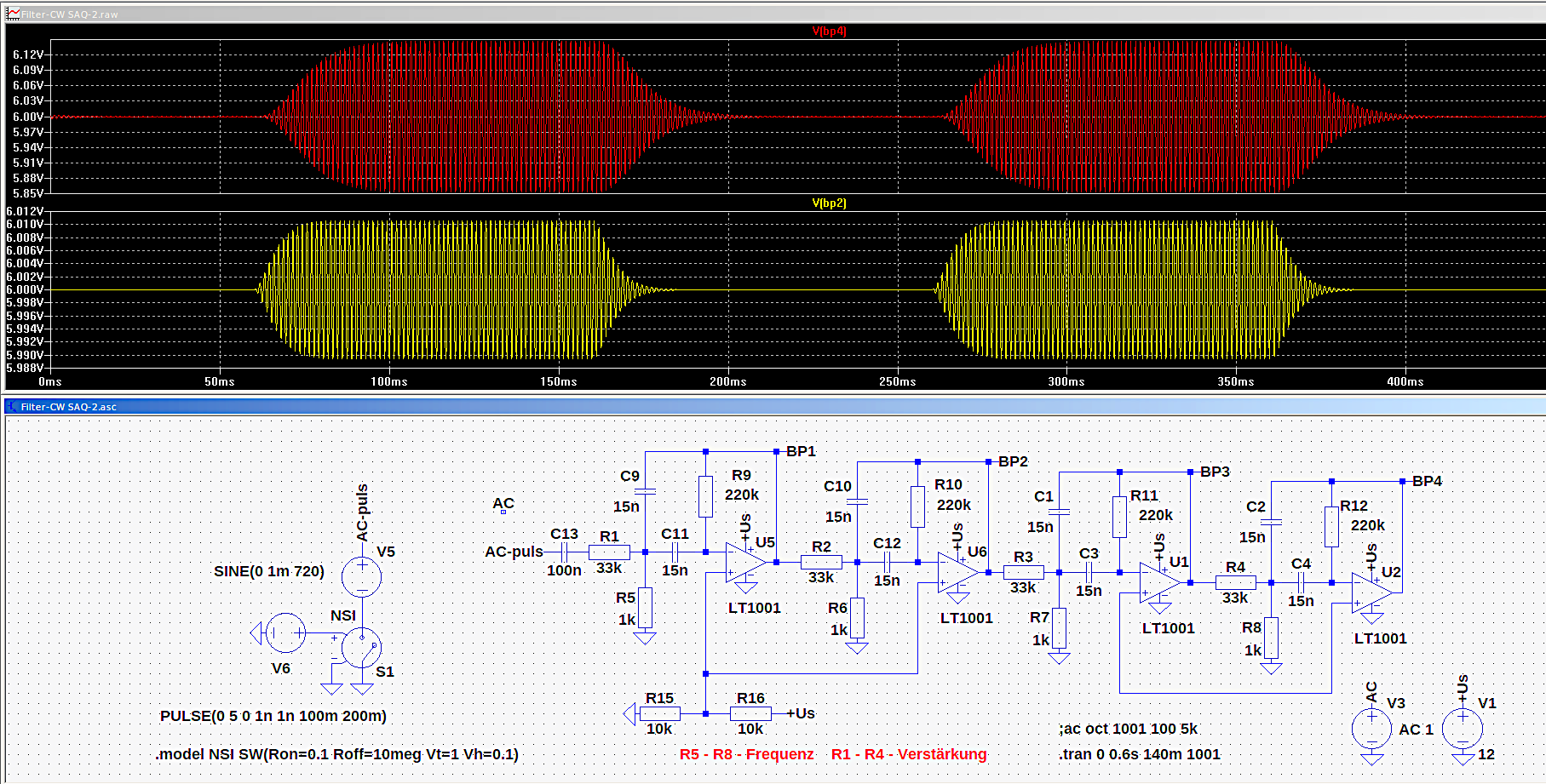Screen dimensions: 1546x784
Task: Click the V1 supply voltage source symbol
Action: tap(1463, 729)
